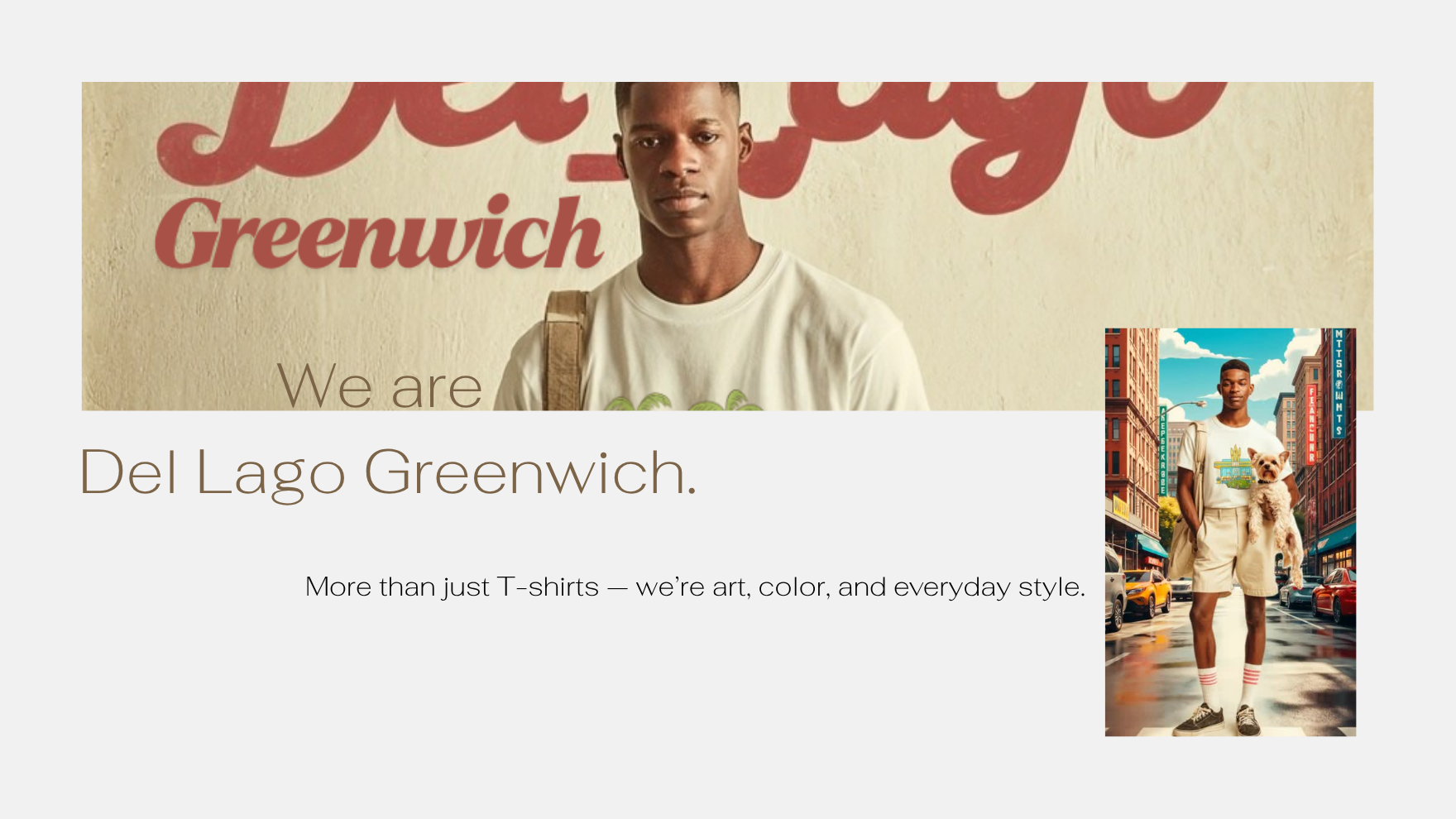1456x819 pixels.
Task: Click the canvas bag strap on the shoulder
Action: tap(566, 350)
